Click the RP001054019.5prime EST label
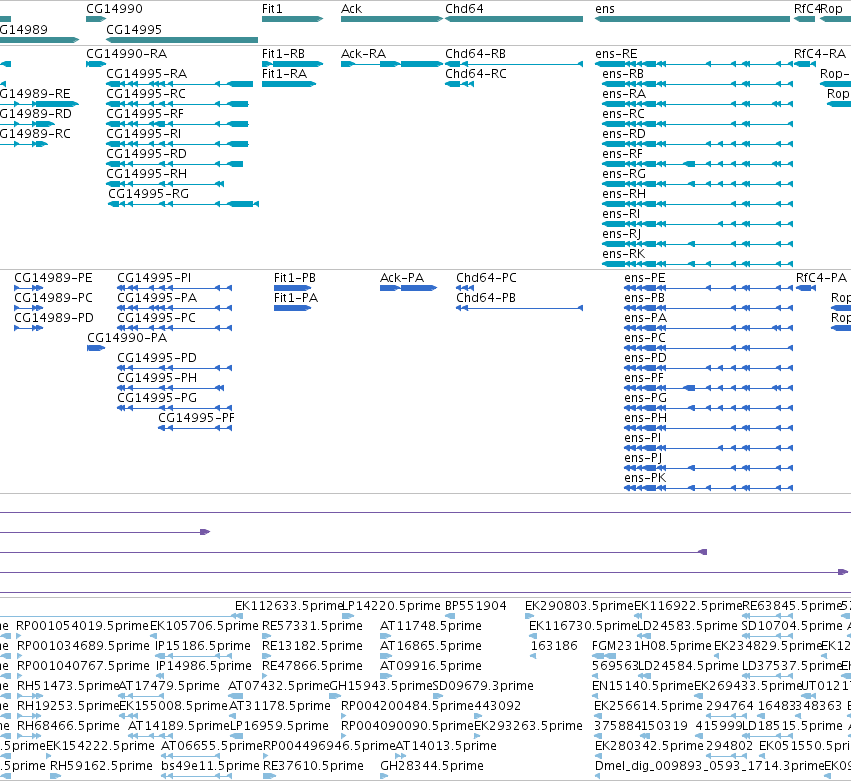Screen dimensions: 851x781 tap(82, 626)
